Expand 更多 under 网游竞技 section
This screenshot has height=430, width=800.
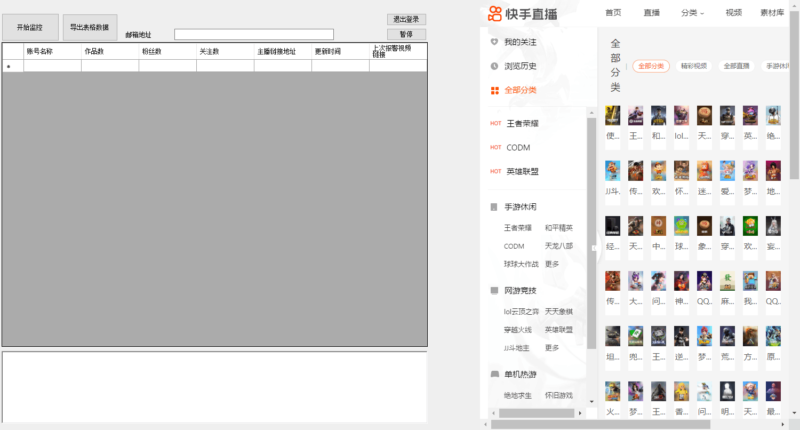552,348
